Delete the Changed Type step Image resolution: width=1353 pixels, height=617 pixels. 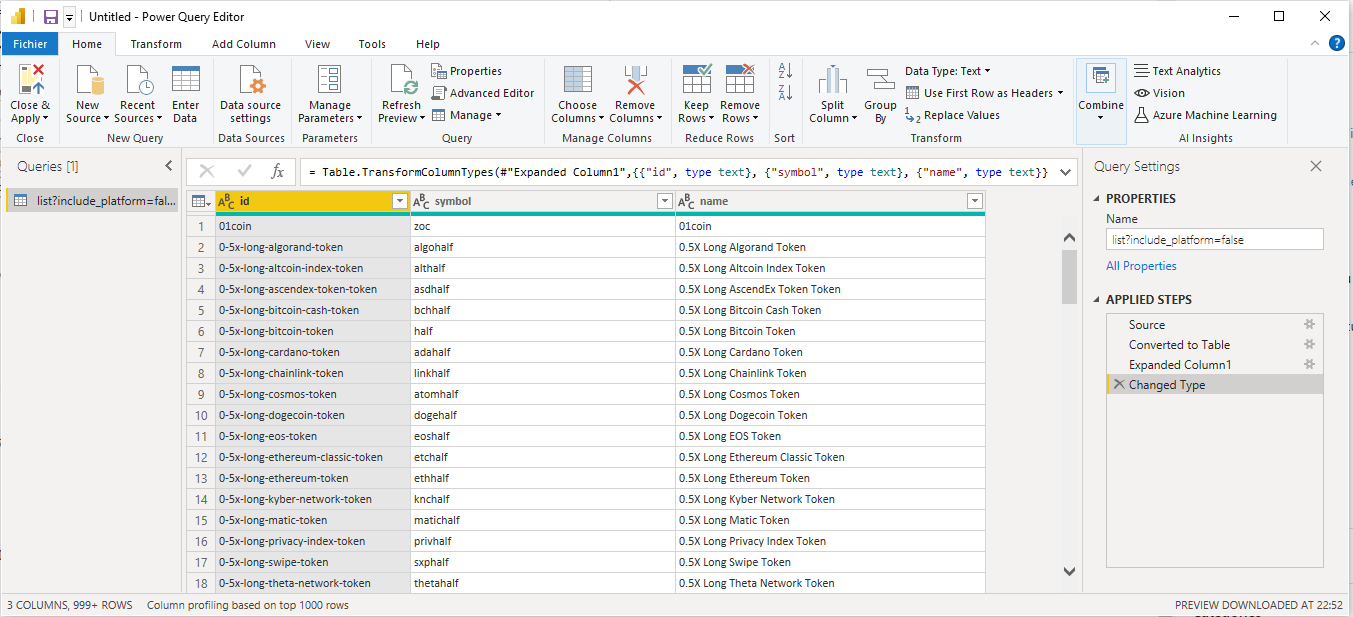click(1119, 385)
